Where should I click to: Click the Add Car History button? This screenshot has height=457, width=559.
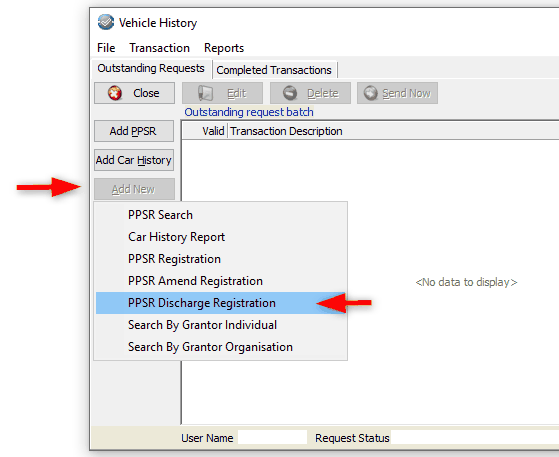[134, 160]
